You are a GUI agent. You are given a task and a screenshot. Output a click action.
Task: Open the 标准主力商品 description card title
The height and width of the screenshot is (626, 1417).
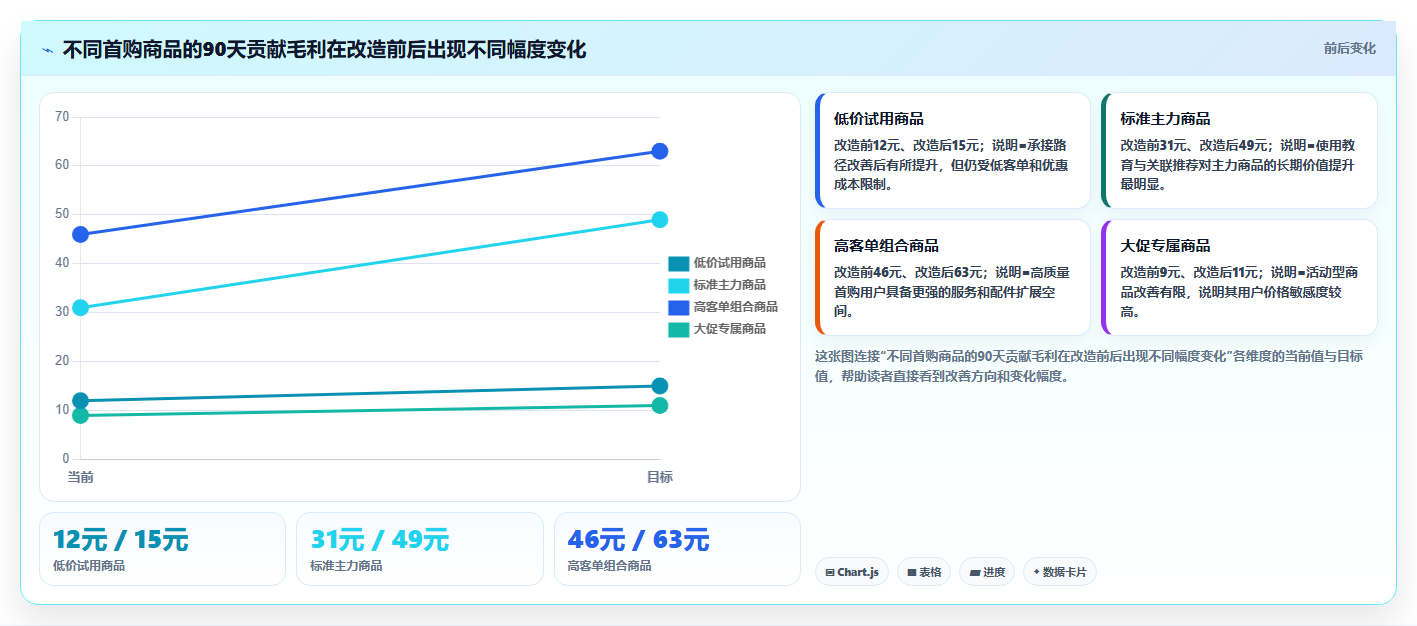click(x=1165, y=118)
